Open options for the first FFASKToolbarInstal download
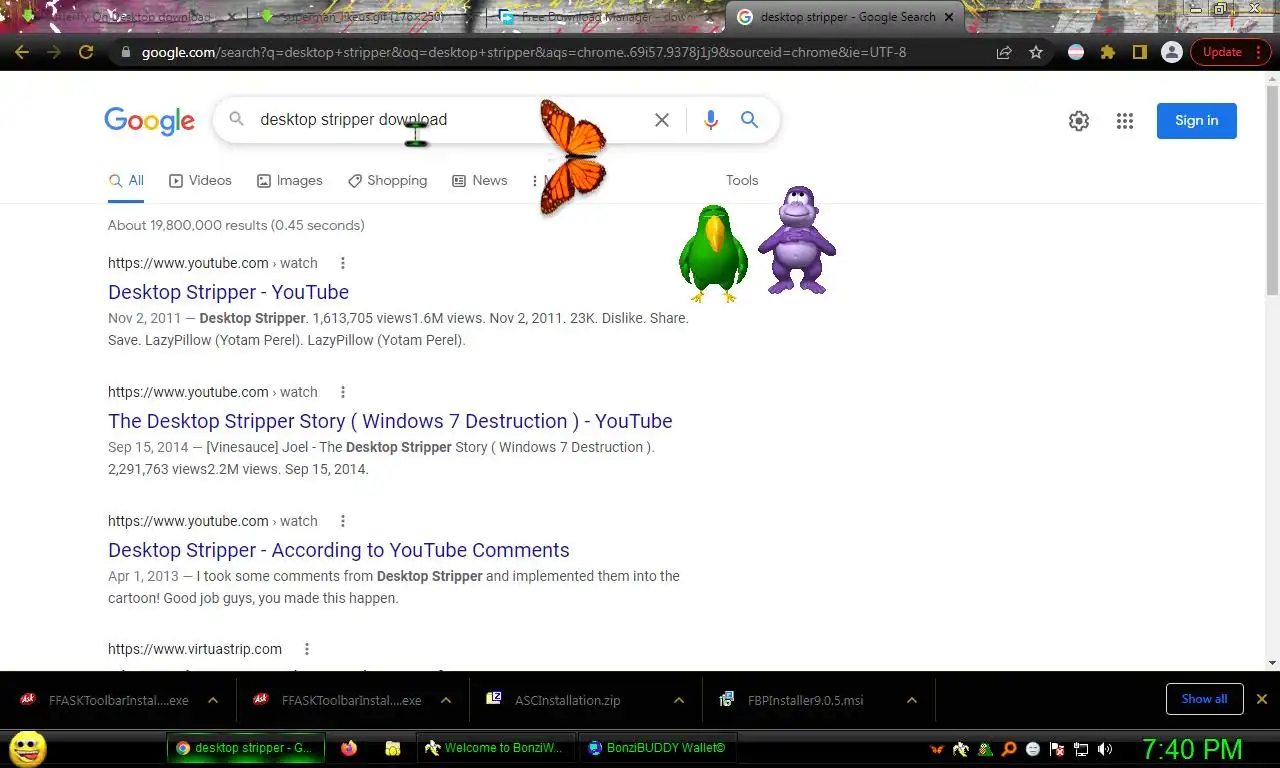Image resolution: width=1280 pixels, height=768 pixels. 213,700
